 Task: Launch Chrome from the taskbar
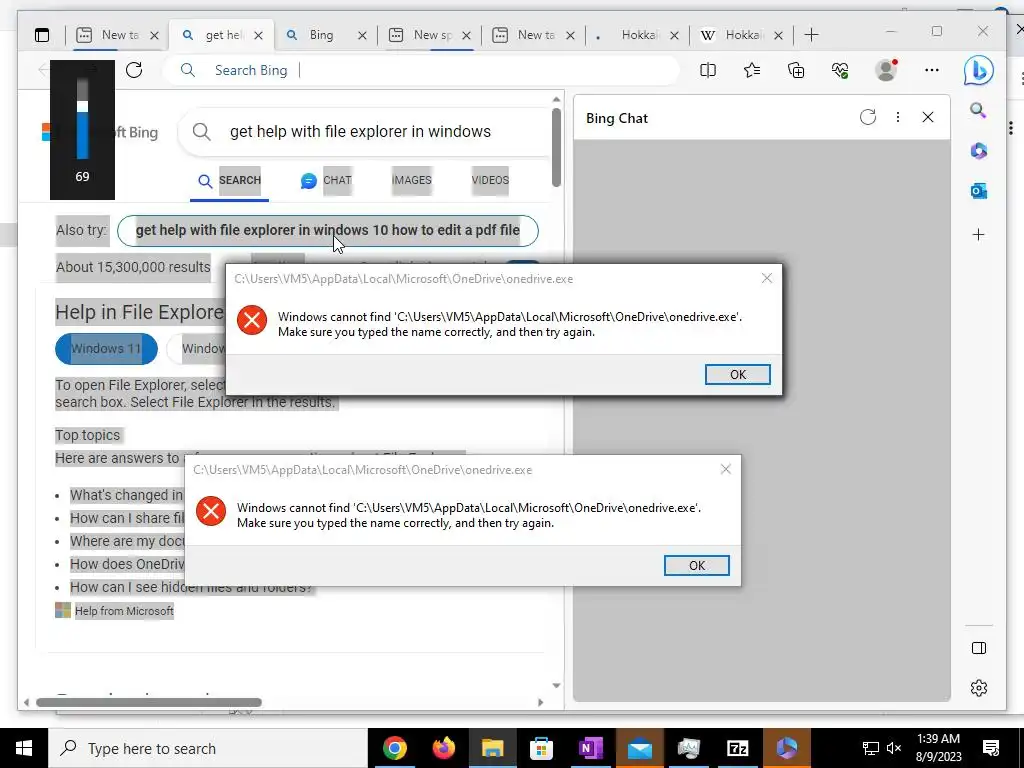[x=394, y=748]
